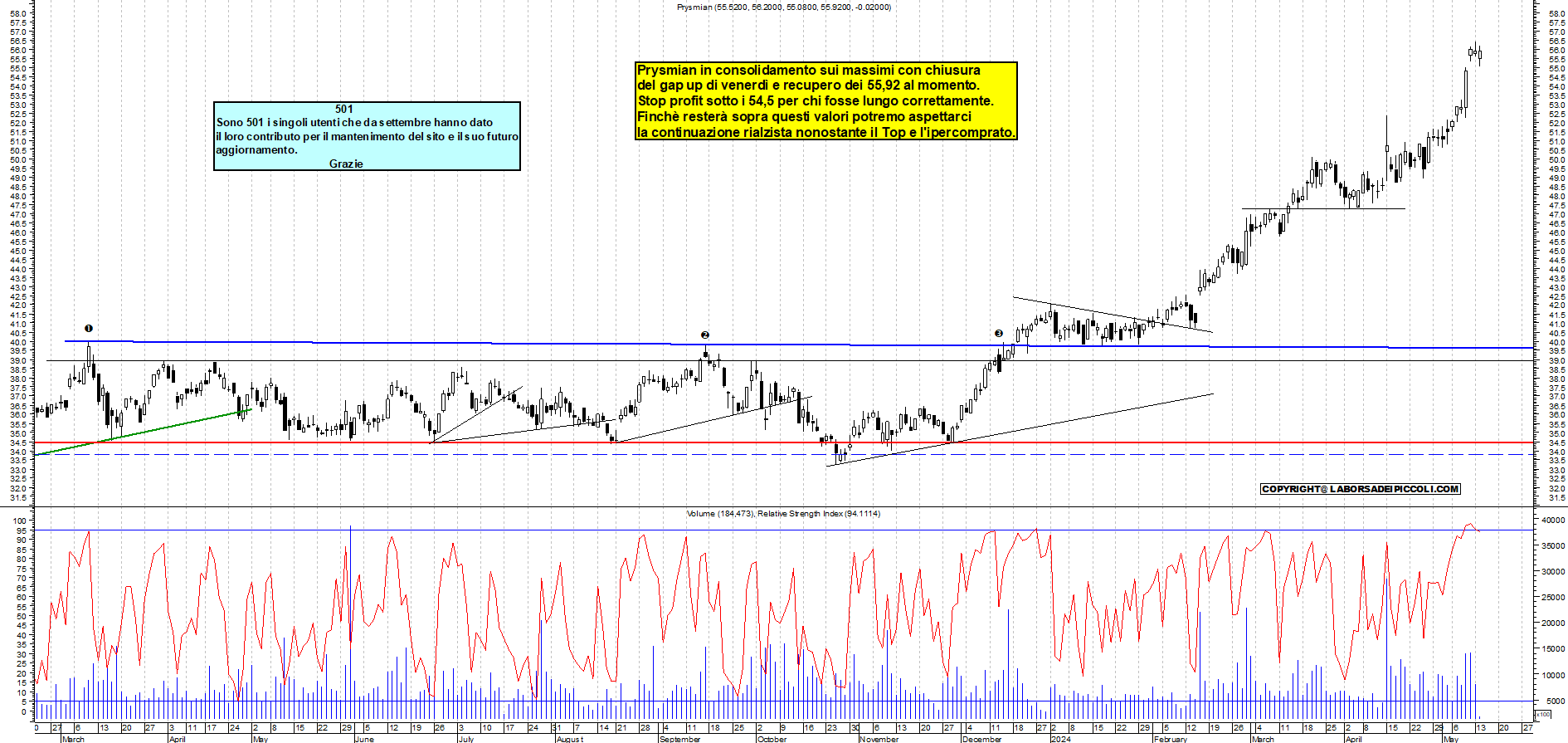Click the 'November' label on time axis
This screenshot has width=1568, height=743.
(x=879, y=739)
